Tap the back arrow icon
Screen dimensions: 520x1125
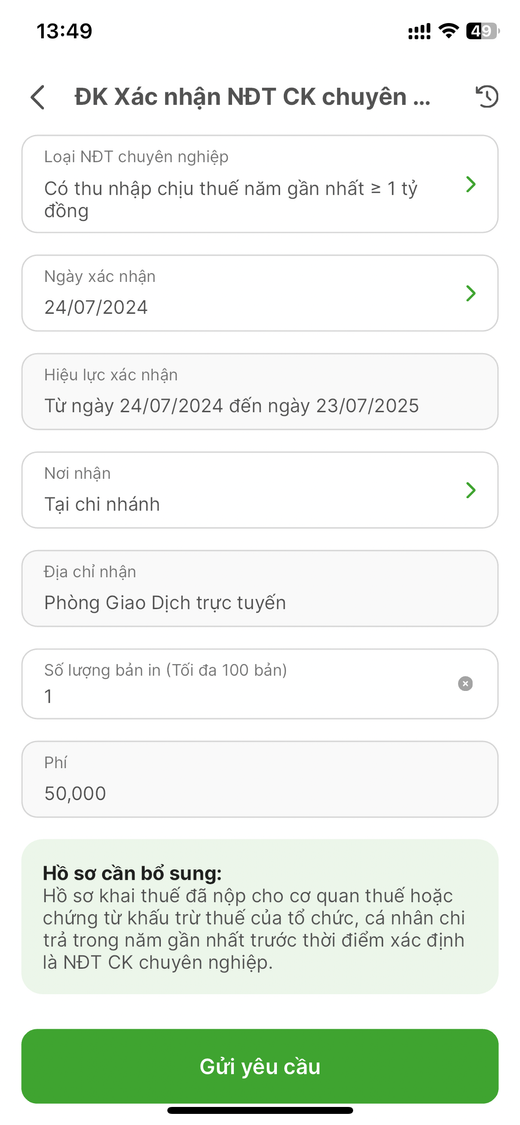pyautogui.click(x=38, y=98)
